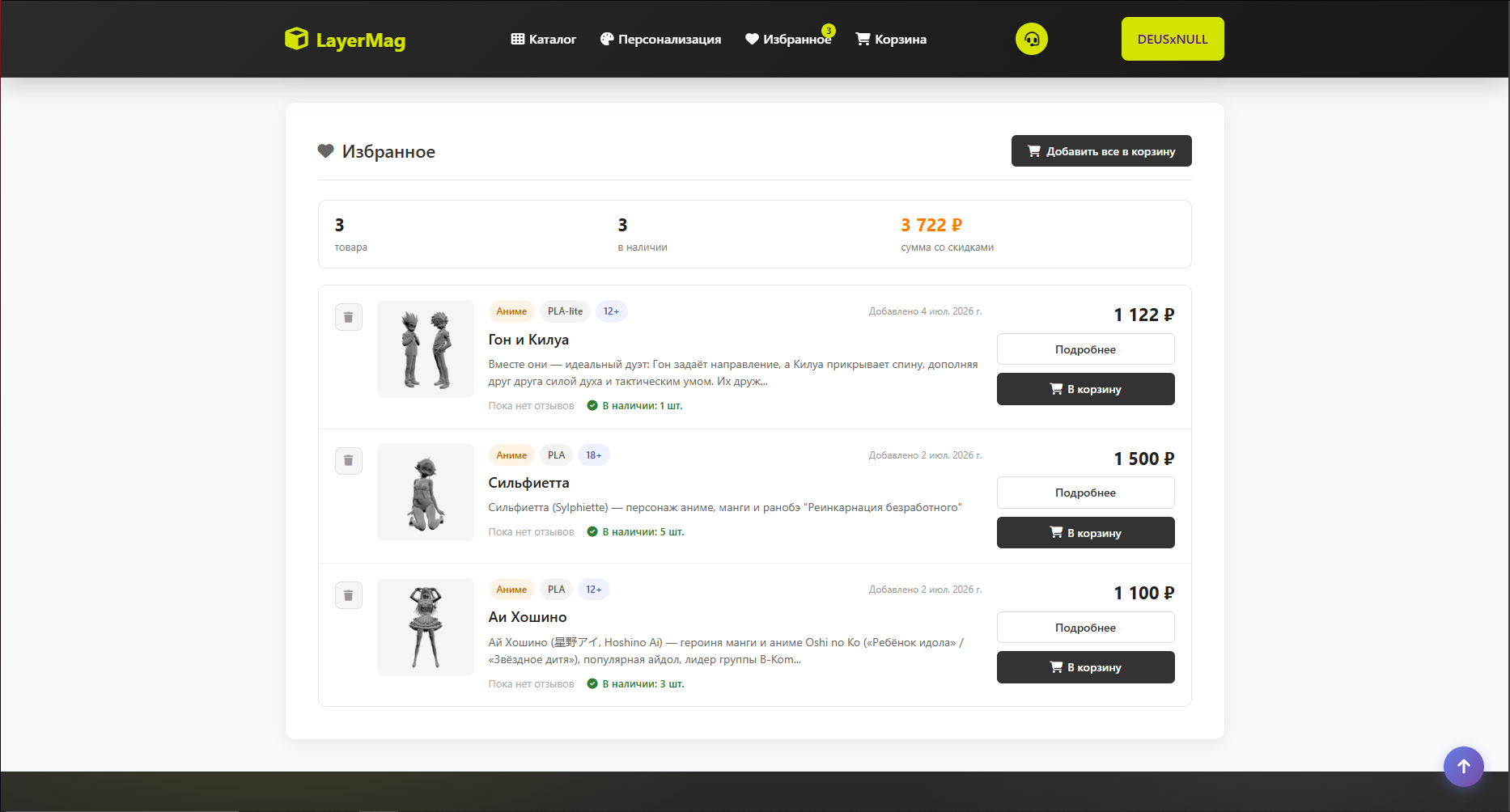The image size is (1510, 812).
Task: Click 'В наличии: 3 шт.' stock label
Action: [x=643, y=684]
